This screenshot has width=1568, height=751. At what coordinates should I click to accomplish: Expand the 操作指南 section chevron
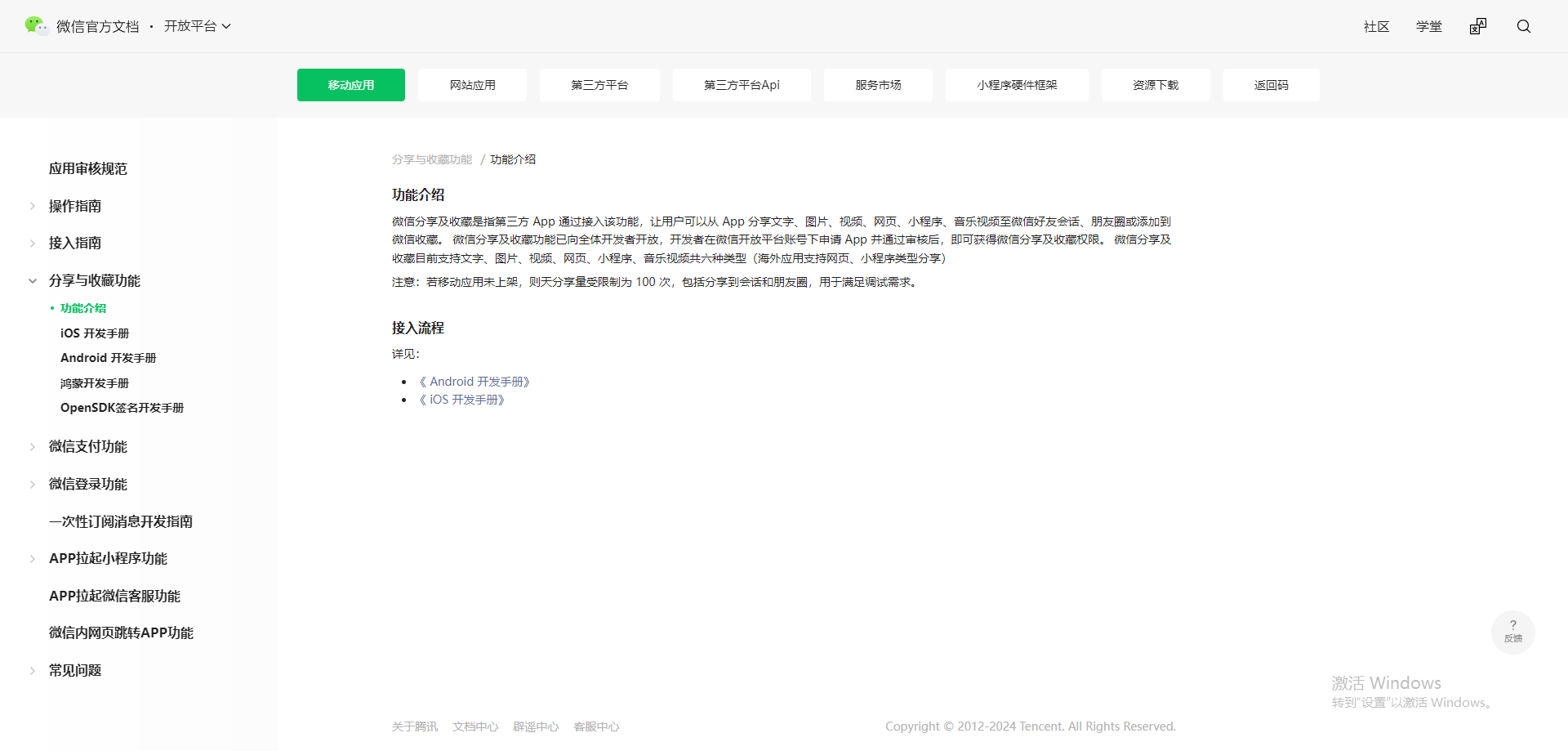[33, 206]
